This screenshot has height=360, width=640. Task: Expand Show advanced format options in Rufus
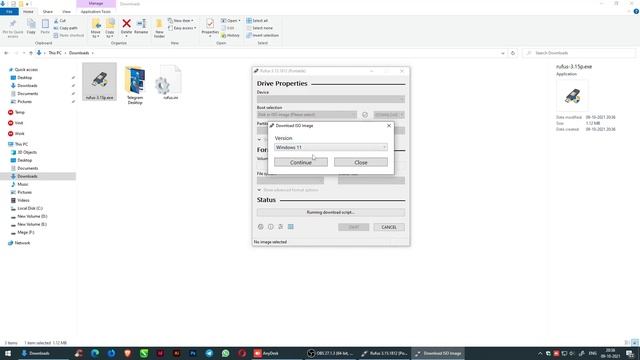[x=288, y=190]
